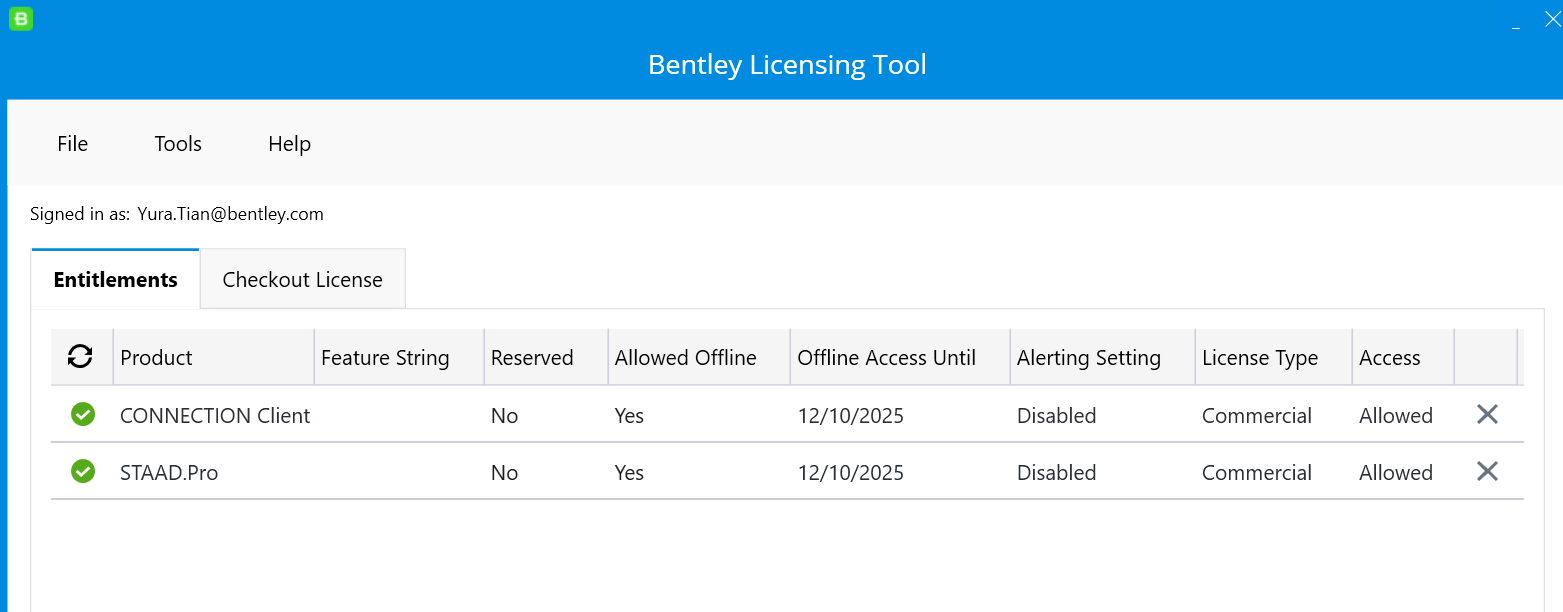The image size is (1563, 612).
Task: Sort by the Product column header
Action: tap(156, 358)
